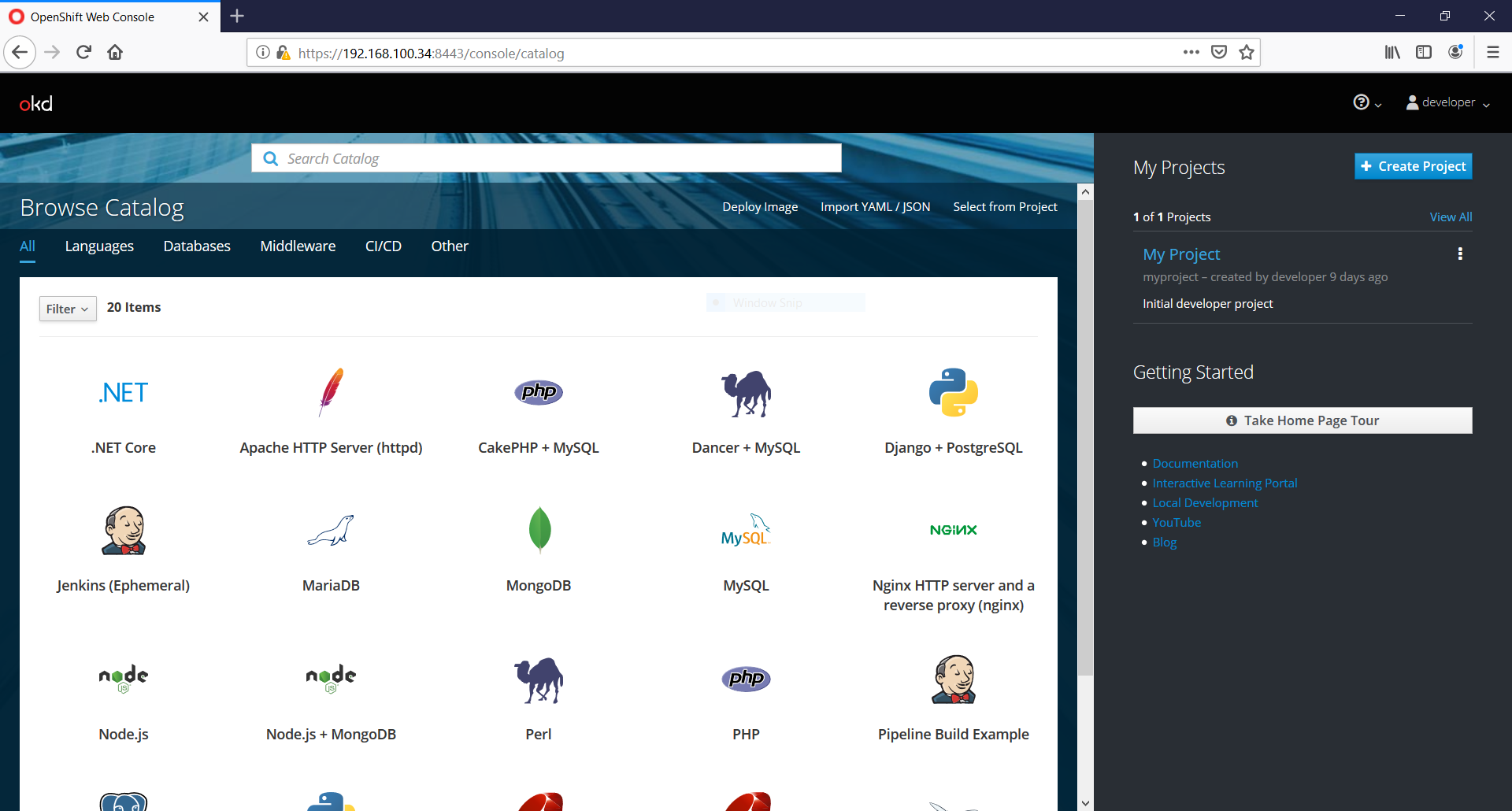
Task: Save page to Pocket icon
Action: click(1219, 53)
